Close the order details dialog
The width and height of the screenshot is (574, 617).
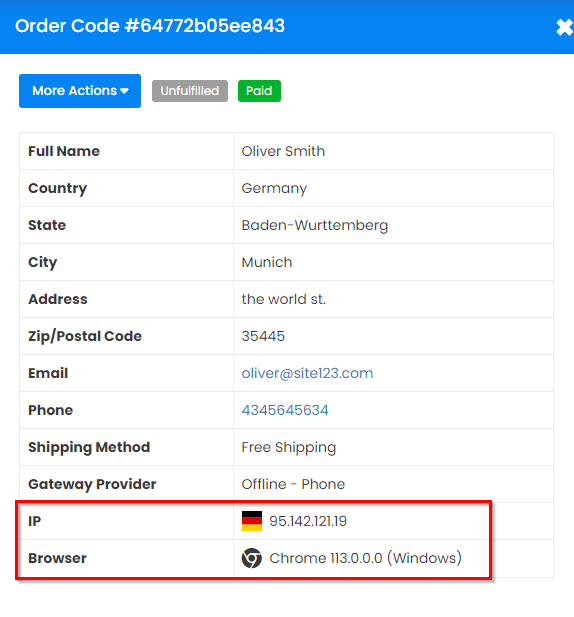565,27
